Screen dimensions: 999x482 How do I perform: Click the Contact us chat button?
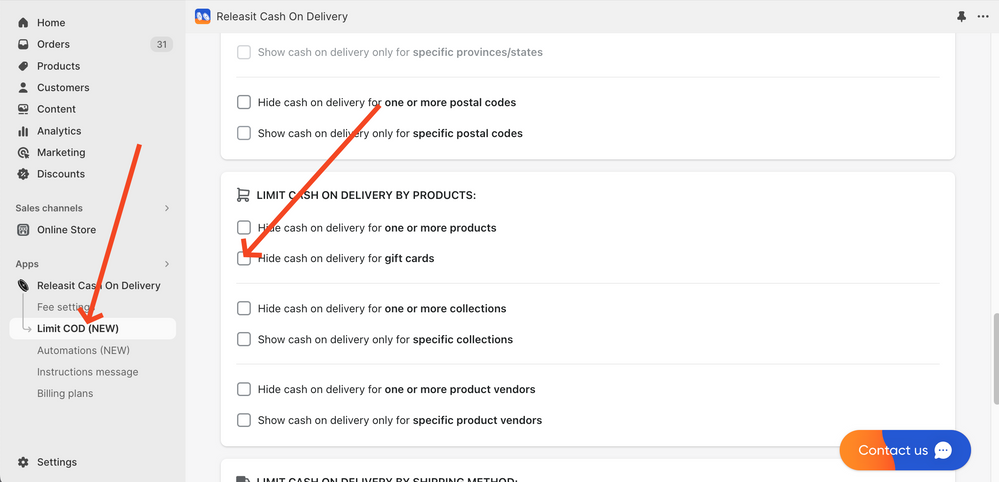point(905,450)
